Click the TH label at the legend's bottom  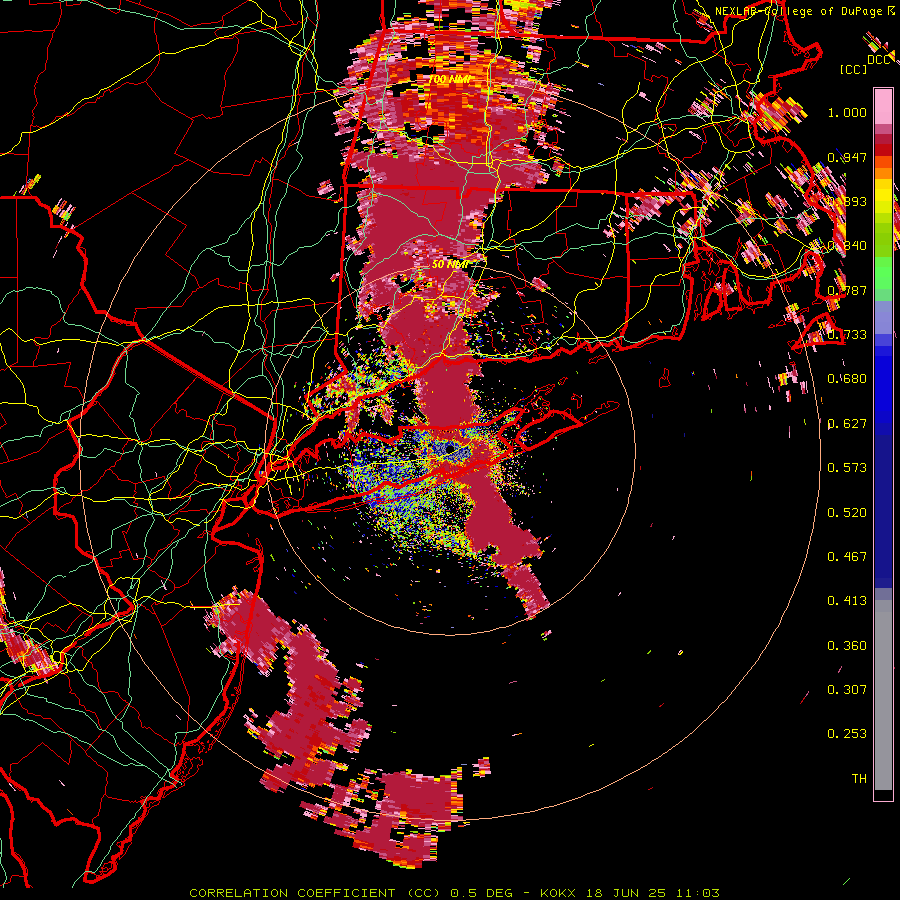[859, 779]
